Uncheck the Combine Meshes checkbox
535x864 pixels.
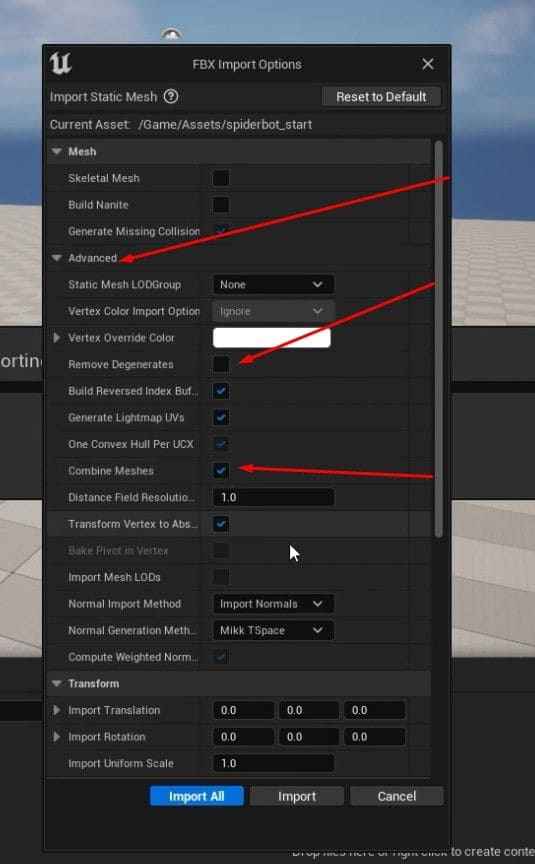click(220, 471)
